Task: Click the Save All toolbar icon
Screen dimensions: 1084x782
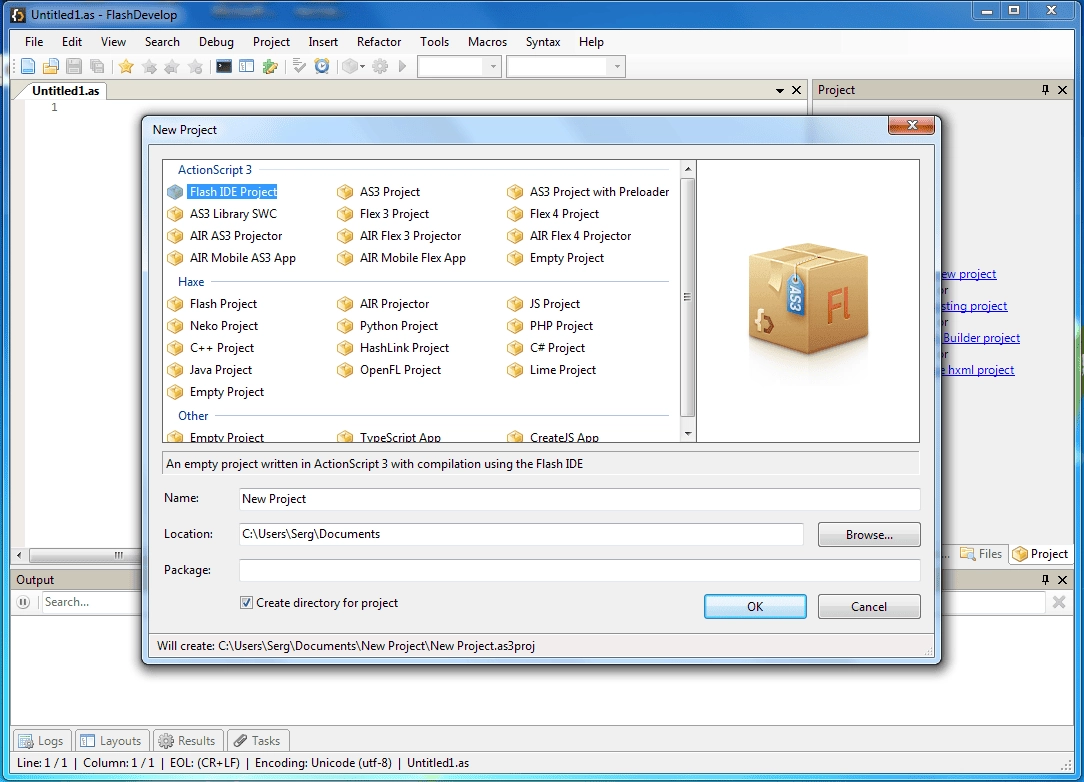Action: pyautogui.click(x=97, y=66)
